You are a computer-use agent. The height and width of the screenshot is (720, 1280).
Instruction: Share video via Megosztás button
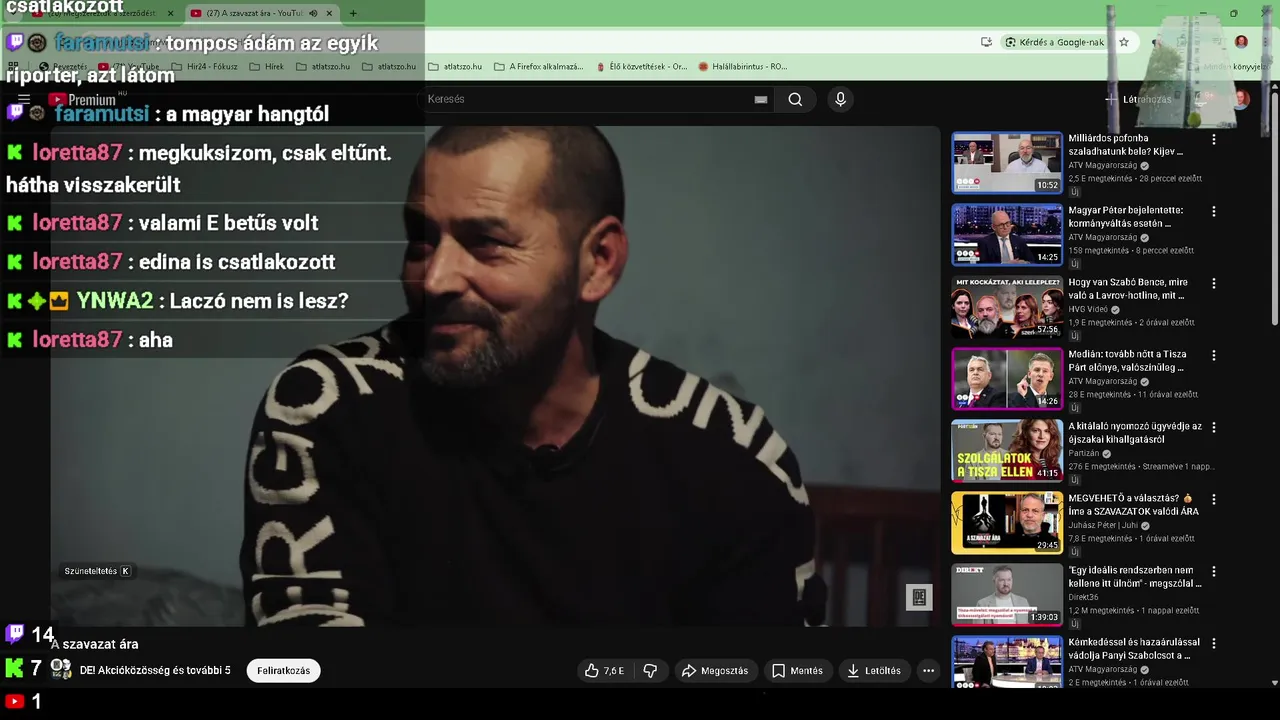click(715, 671)
